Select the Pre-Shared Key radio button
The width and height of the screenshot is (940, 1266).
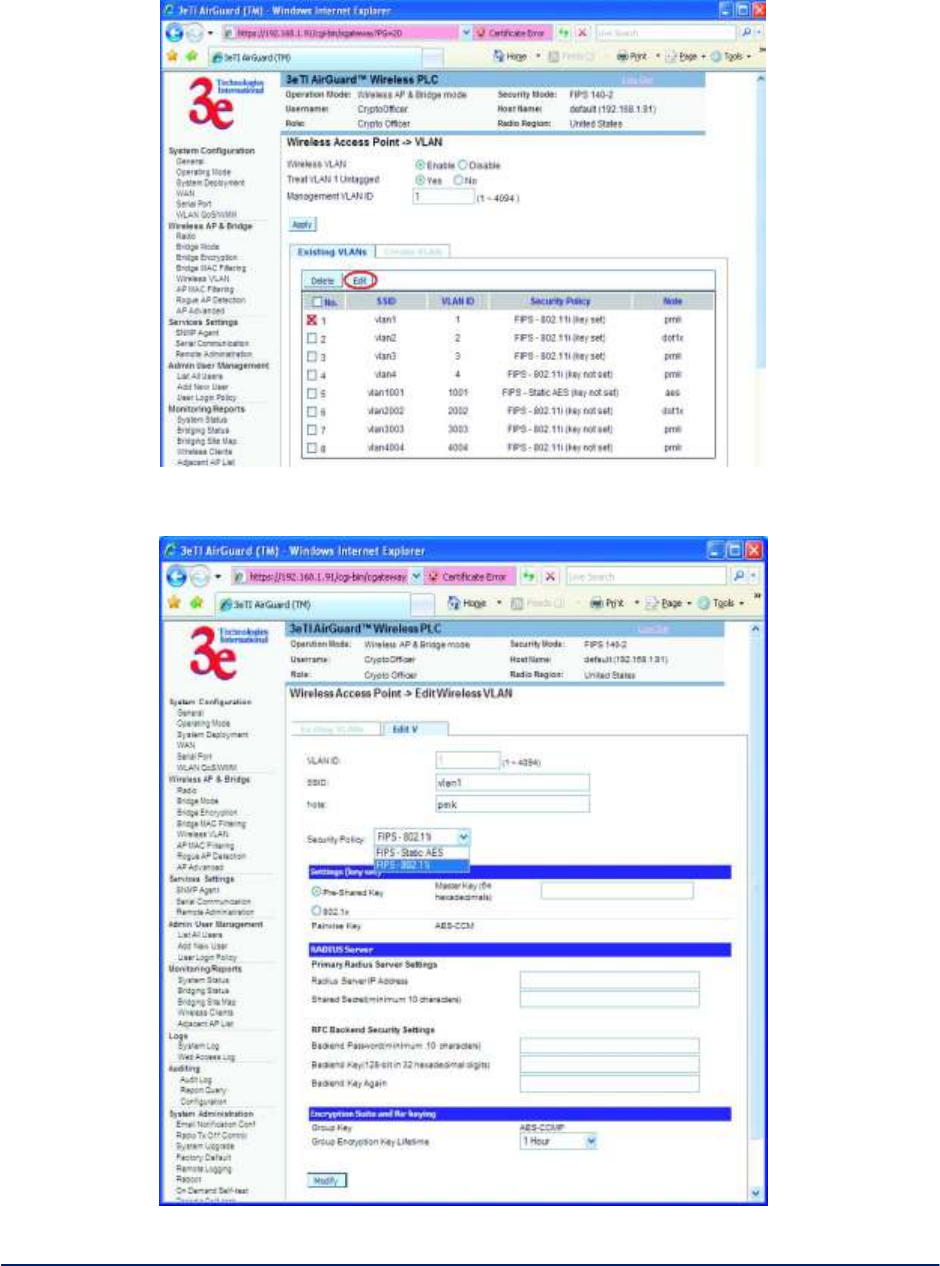316,890
